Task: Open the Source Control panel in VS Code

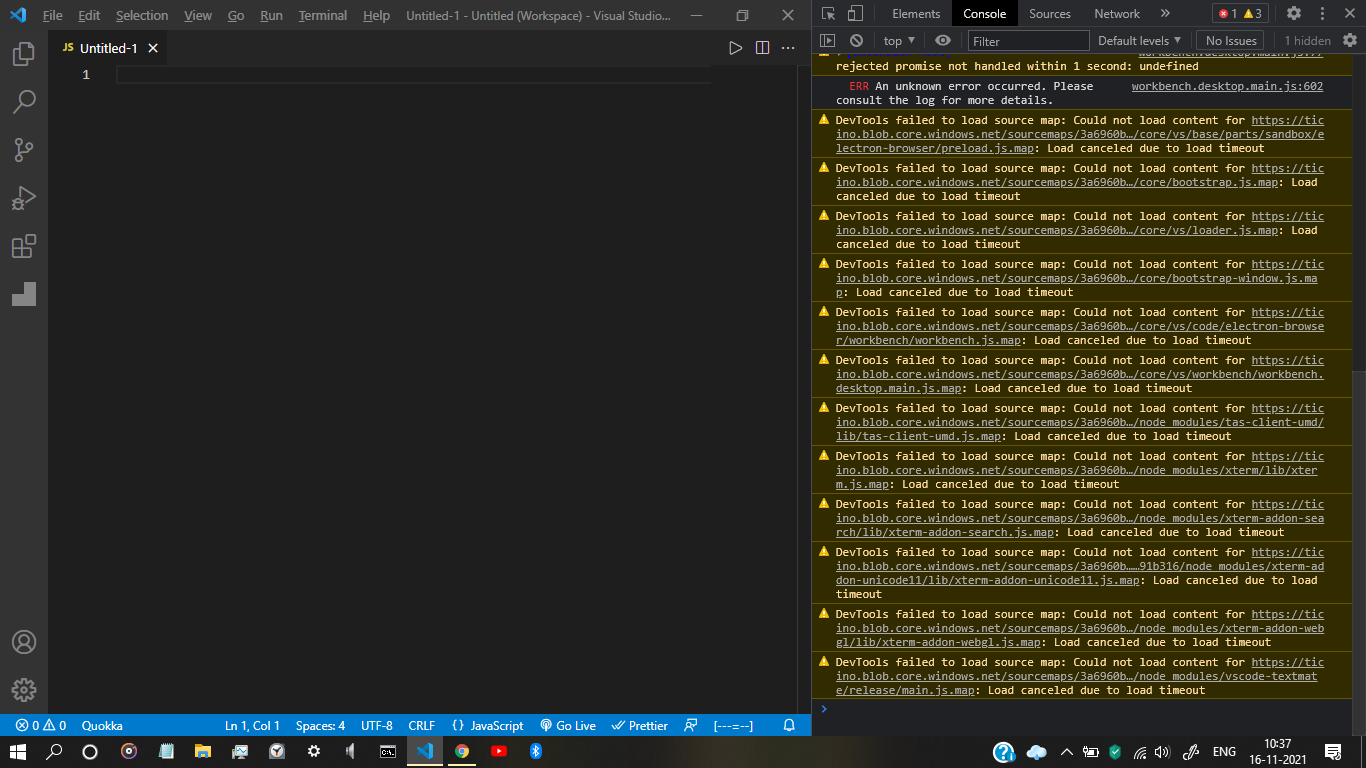Action: click(x=24, y=149)
